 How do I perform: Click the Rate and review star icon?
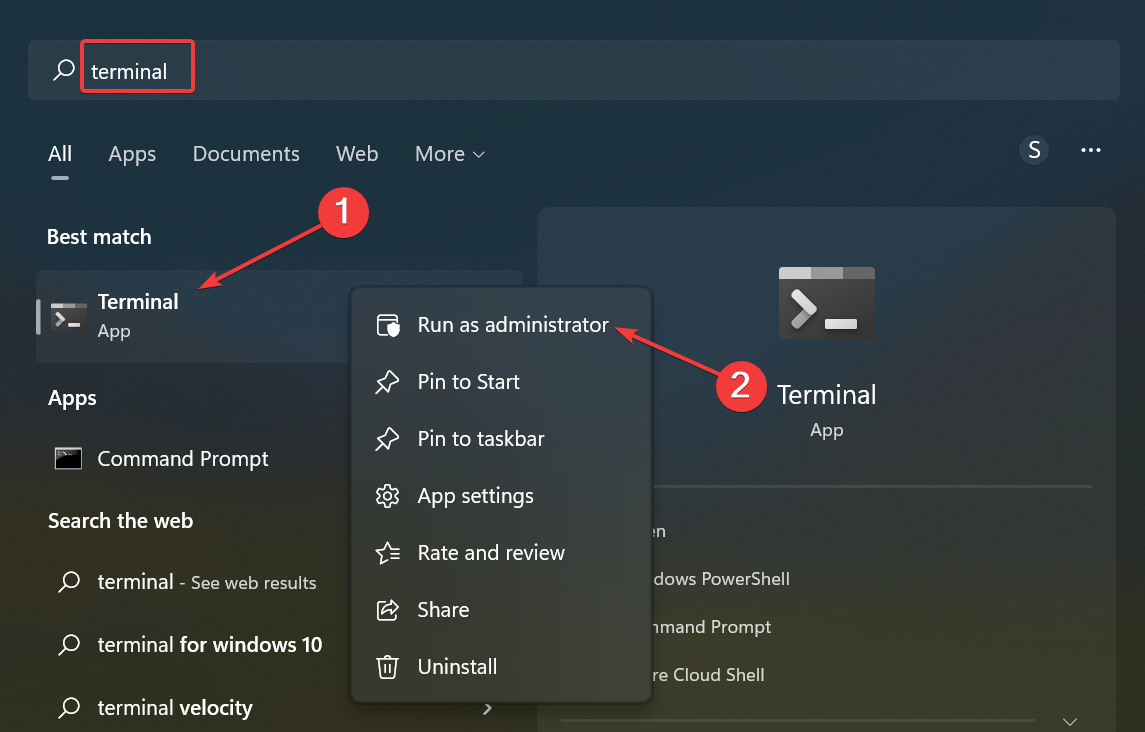387,553
